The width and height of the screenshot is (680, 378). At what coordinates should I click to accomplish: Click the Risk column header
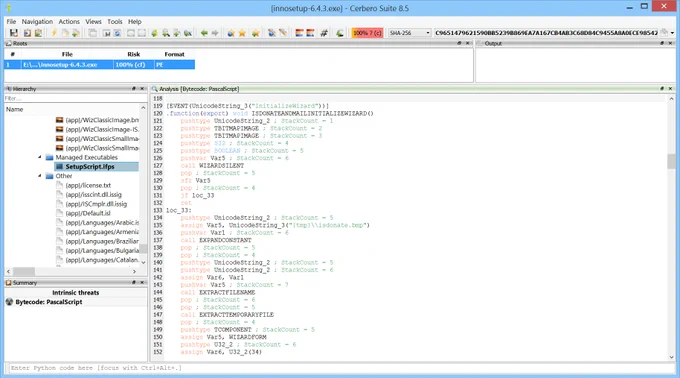[134, 54]
